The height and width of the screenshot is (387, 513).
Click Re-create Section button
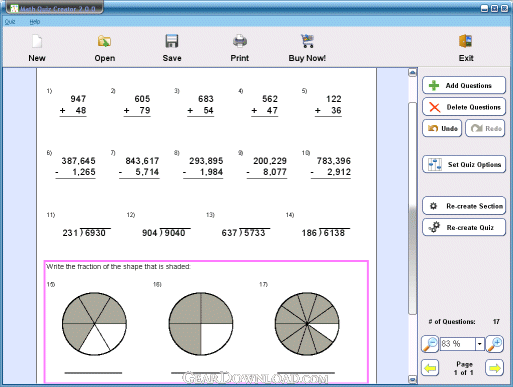(x=464, y=206)
